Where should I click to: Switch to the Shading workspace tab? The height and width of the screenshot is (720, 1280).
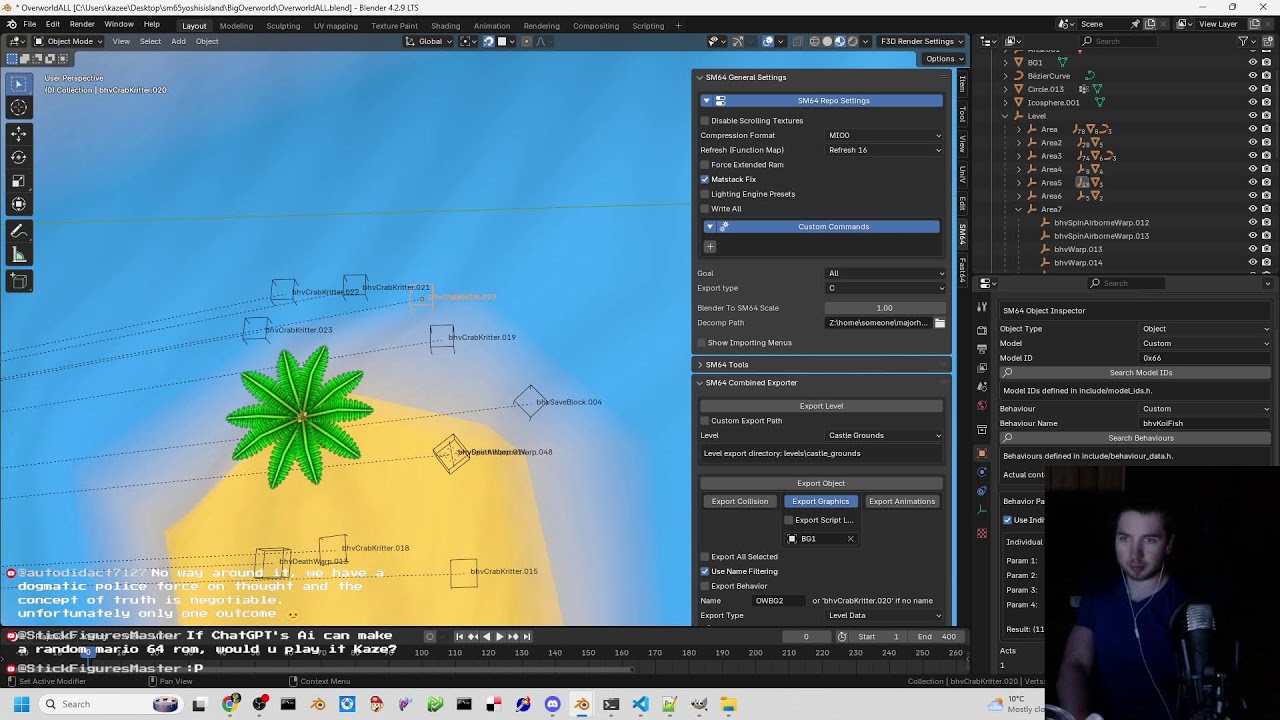[x=445, y=25]
